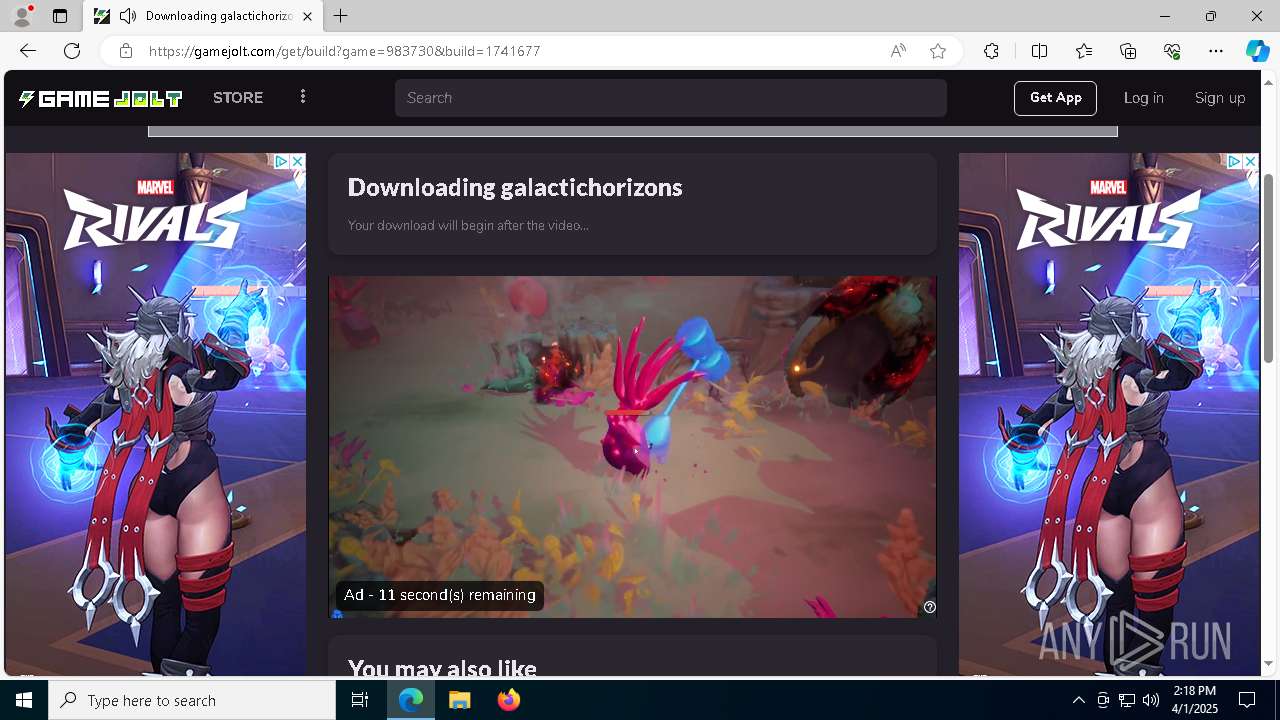Focus the Game Jolt Search field
Screen dimensions: 1280x720
coord(670,98)
